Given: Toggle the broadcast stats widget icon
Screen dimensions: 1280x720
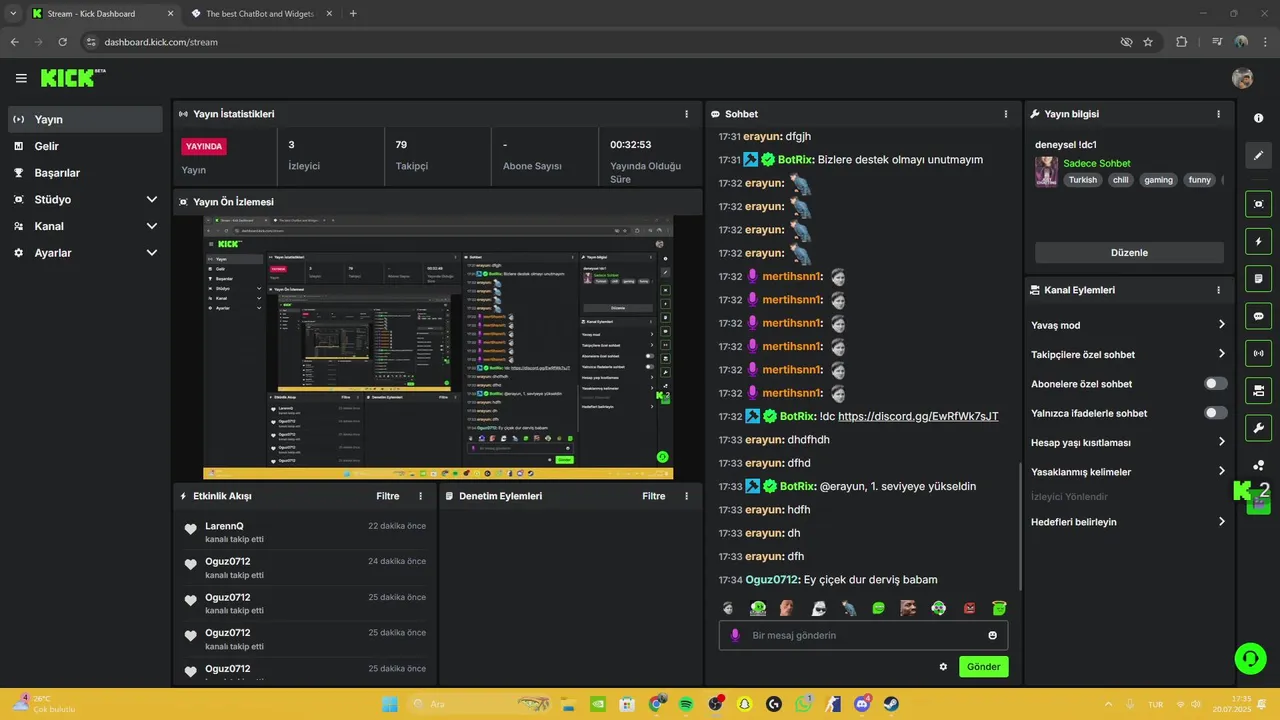Looking at the screenshot, I should click(x=1258, y=353).
